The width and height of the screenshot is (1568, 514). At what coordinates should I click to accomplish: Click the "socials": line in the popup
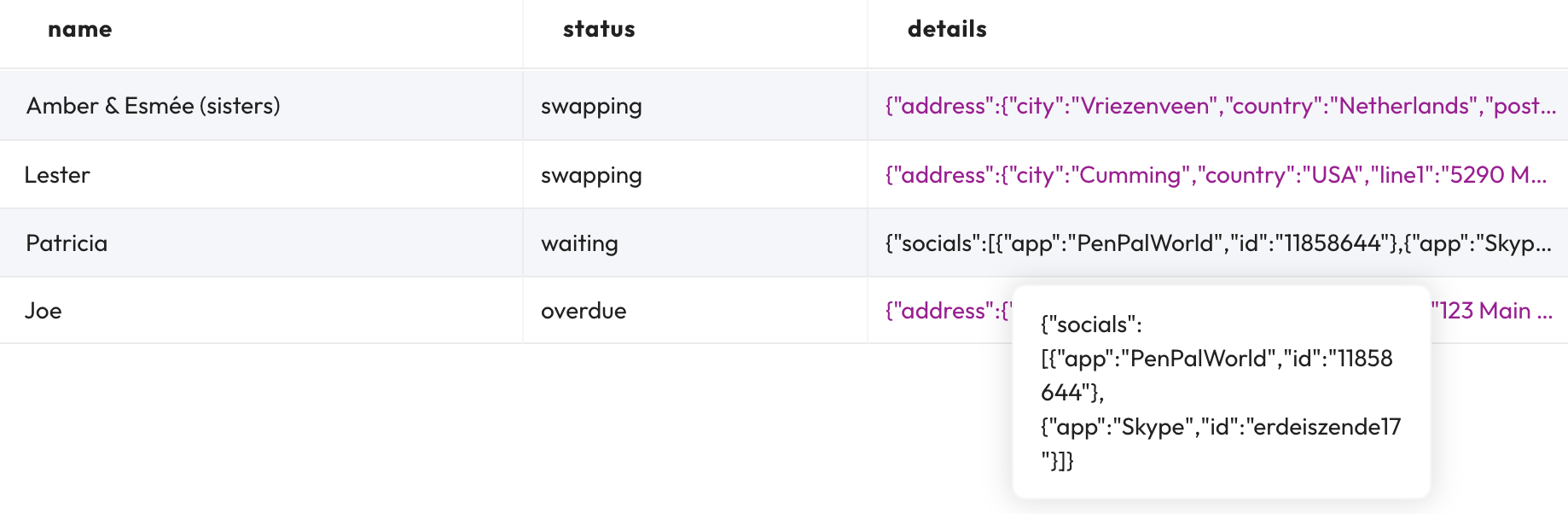click(x=1091, y=324)
